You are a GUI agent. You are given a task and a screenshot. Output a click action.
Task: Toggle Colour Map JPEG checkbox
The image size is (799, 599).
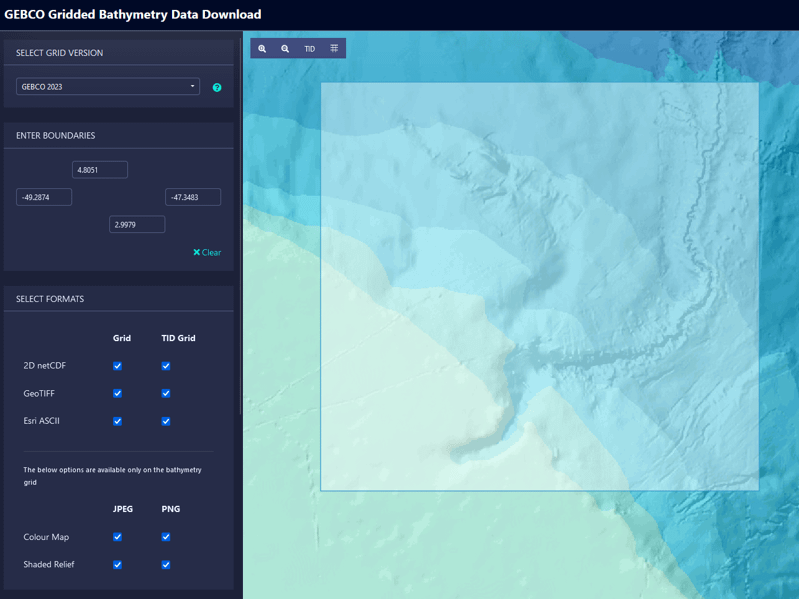point(118,537)
